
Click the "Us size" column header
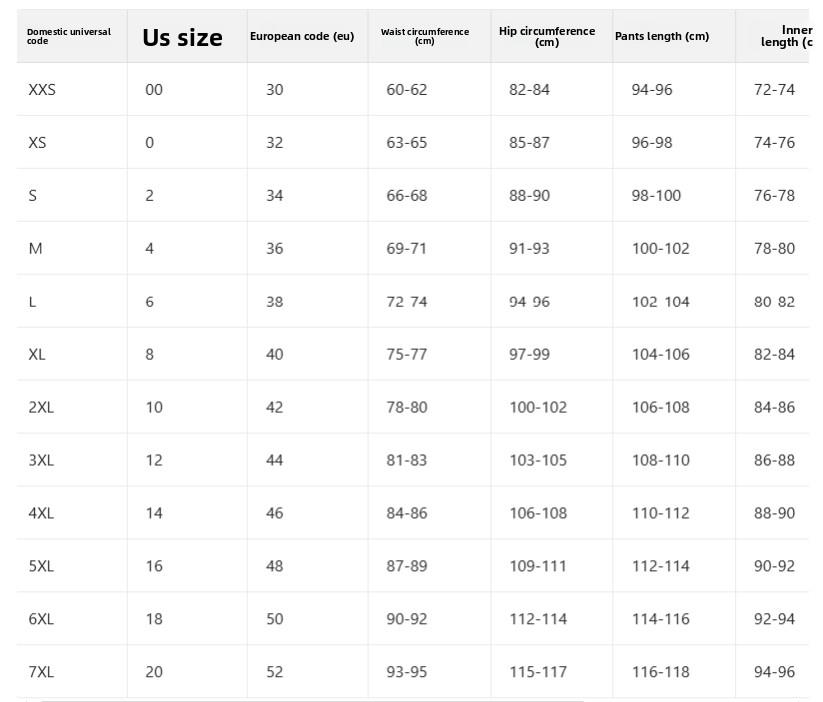[x=182, y=38]
